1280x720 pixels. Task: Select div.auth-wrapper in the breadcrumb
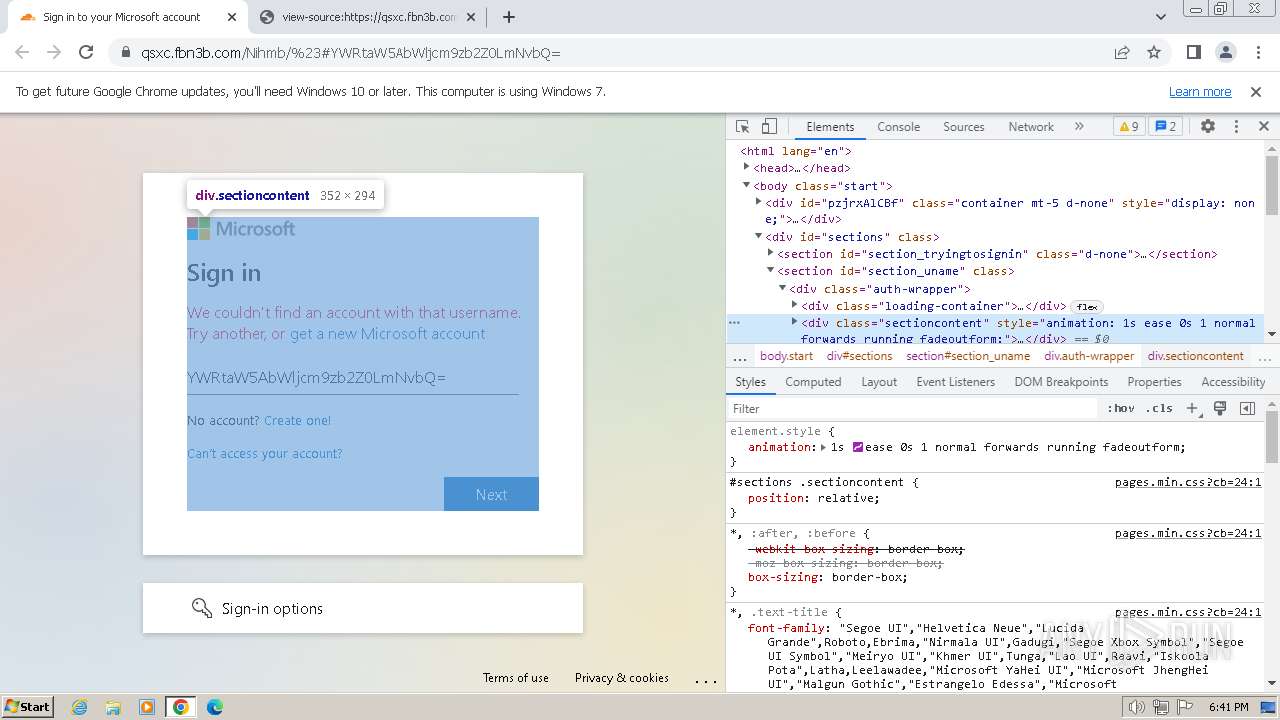point(1089,356)
